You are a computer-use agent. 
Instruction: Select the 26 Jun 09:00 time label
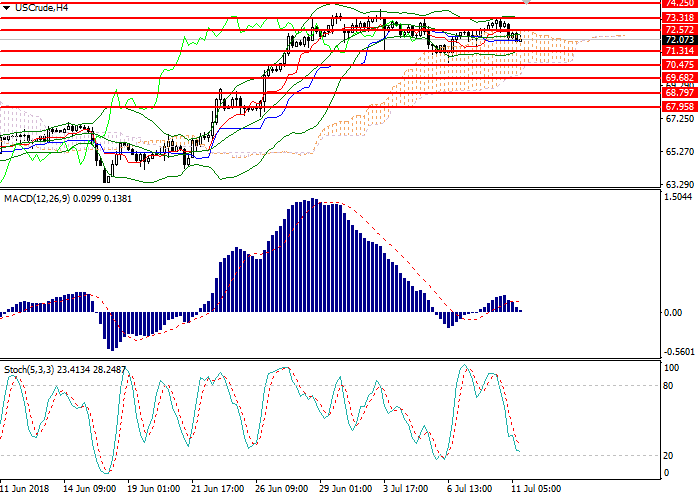282,489
